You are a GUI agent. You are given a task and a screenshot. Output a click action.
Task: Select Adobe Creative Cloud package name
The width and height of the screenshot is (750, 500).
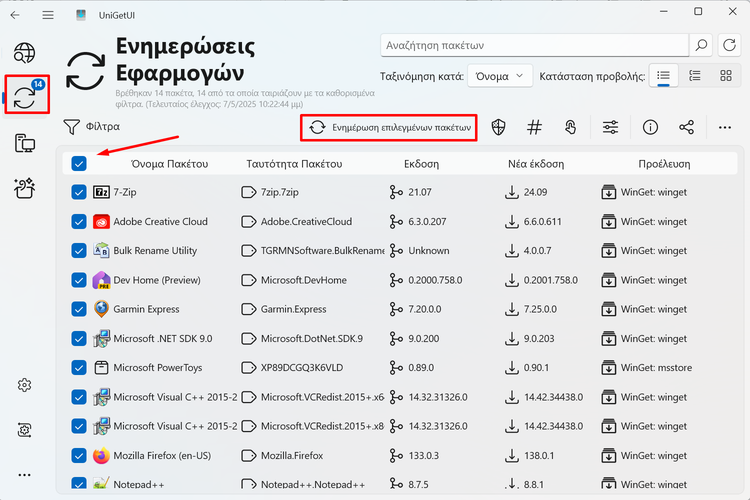click(x=160, y=222)
